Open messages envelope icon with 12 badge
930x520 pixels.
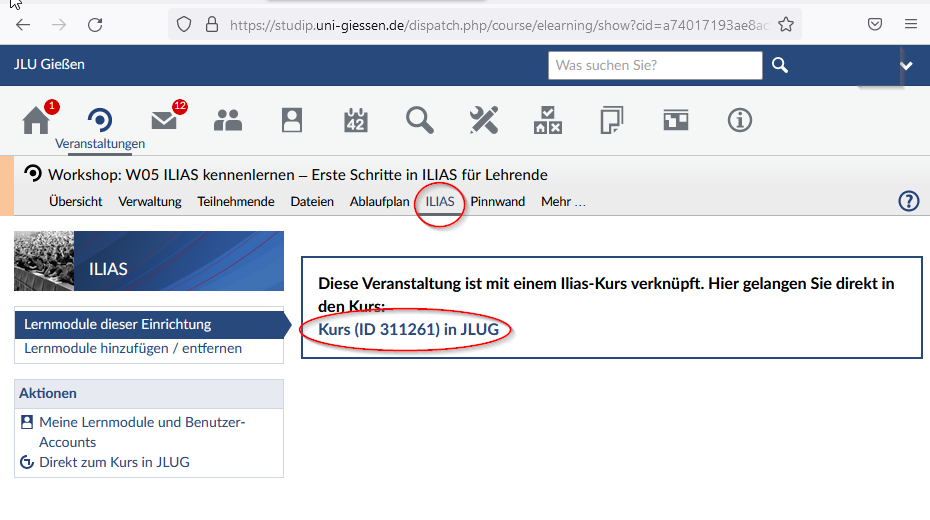point(164,121)
